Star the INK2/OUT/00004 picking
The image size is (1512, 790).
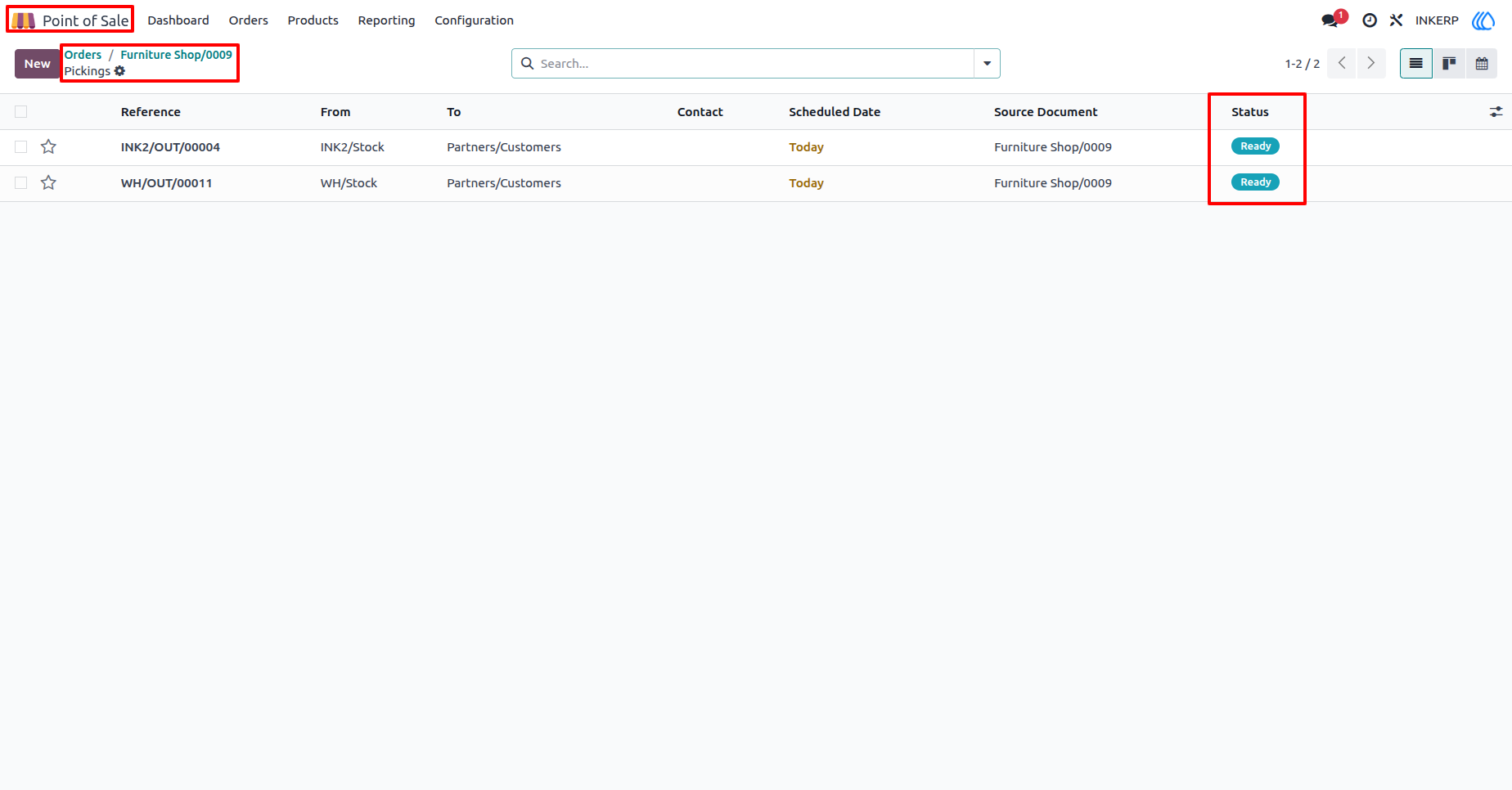coord(48,146)
